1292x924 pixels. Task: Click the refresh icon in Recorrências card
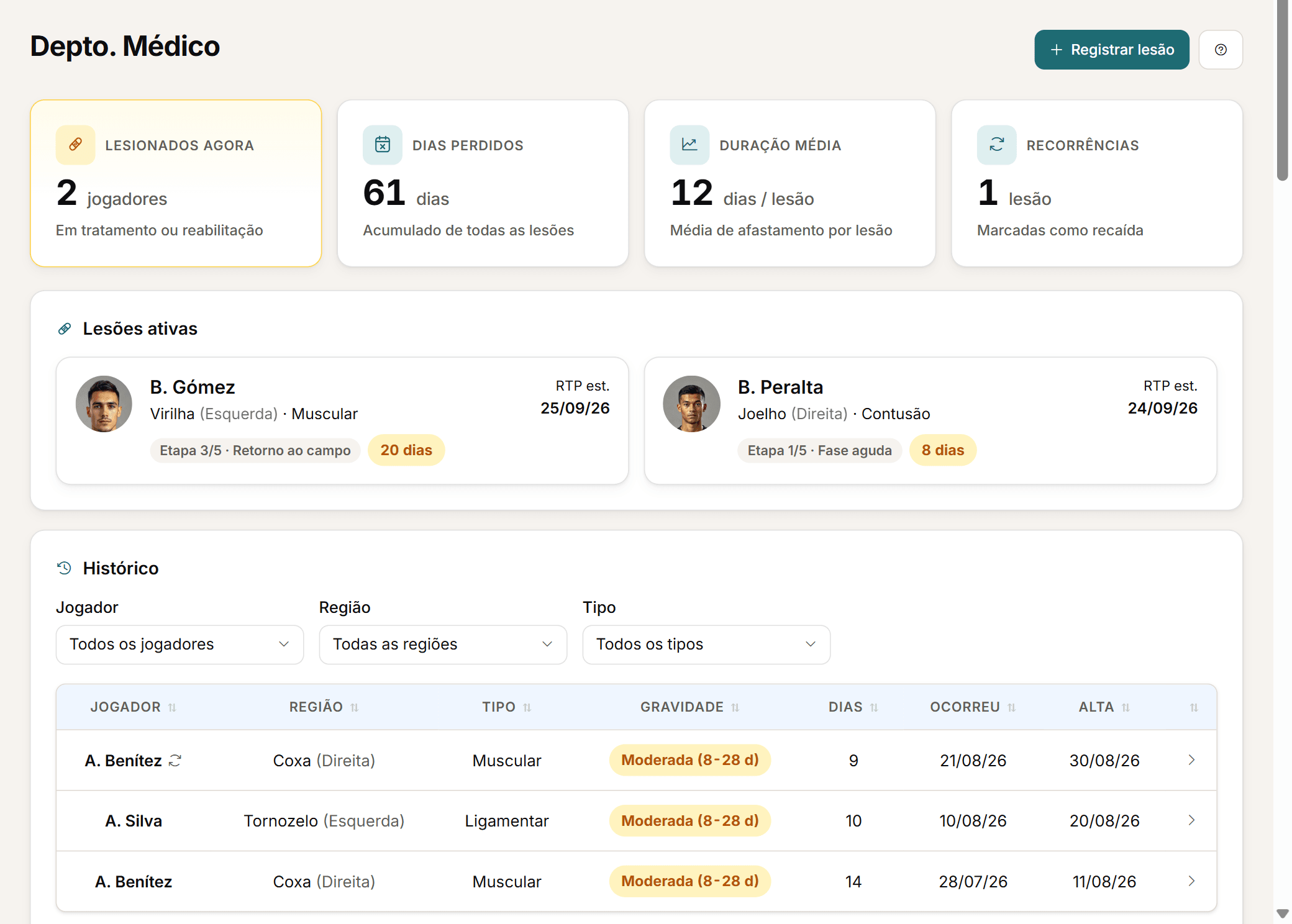pyautogui.click(x=996, y=145)
